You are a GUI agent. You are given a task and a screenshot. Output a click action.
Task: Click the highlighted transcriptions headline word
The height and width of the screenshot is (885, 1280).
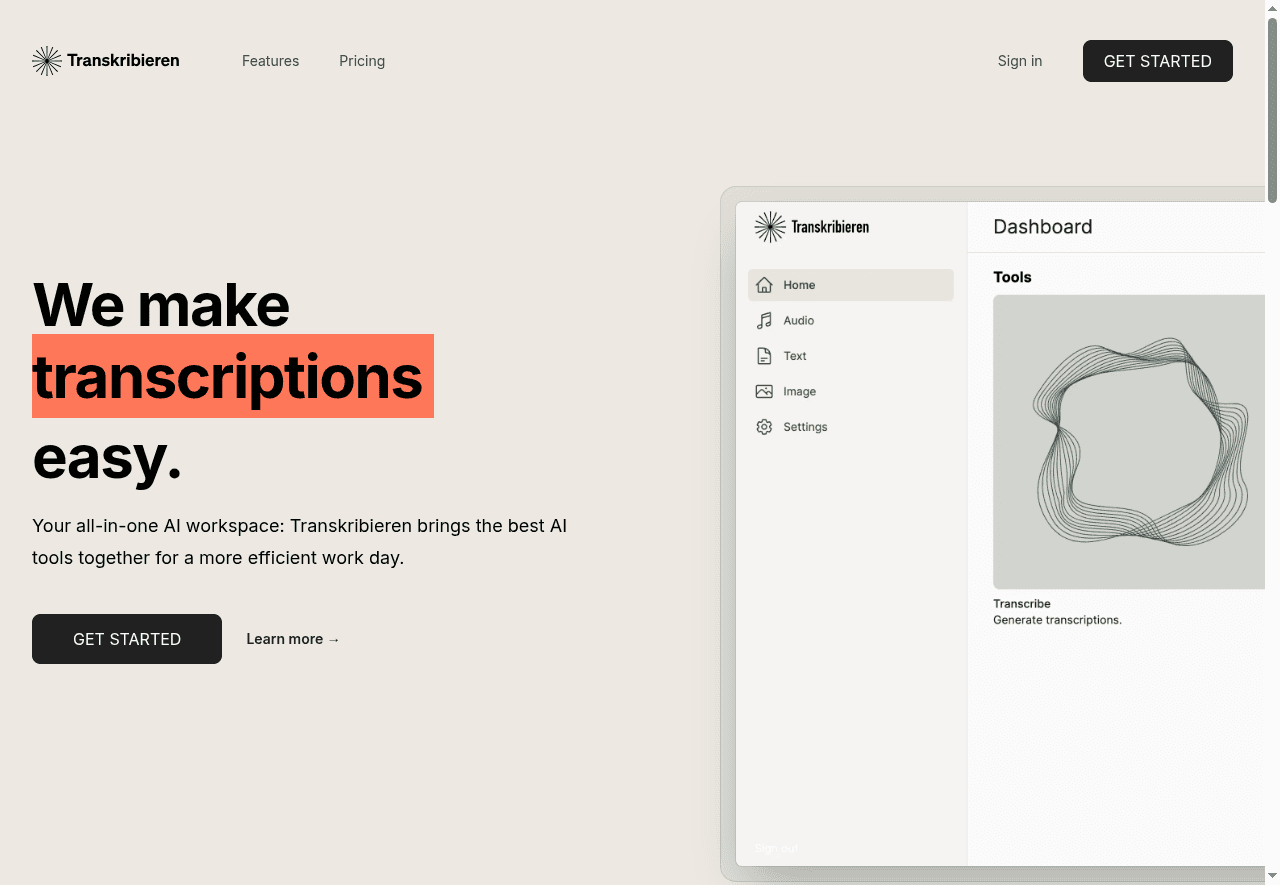coord(228,377)
